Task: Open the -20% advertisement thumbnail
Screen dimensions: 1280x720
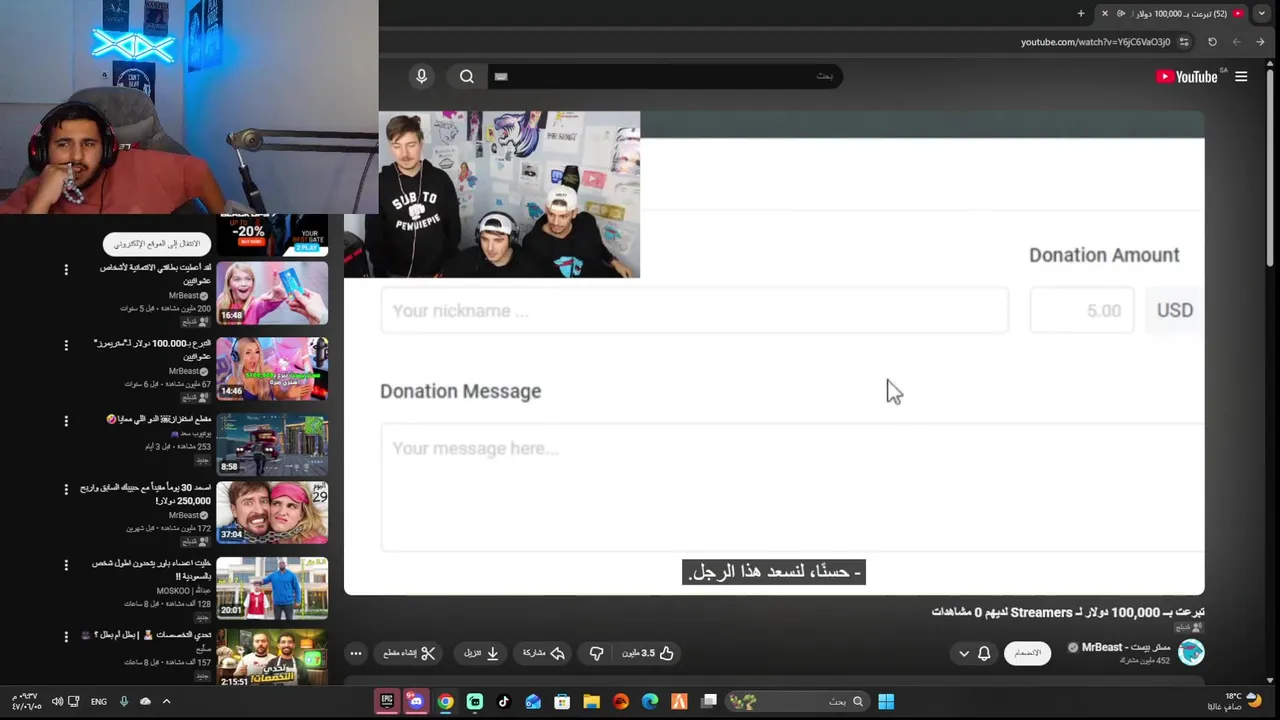Action: tap(272, 235)
